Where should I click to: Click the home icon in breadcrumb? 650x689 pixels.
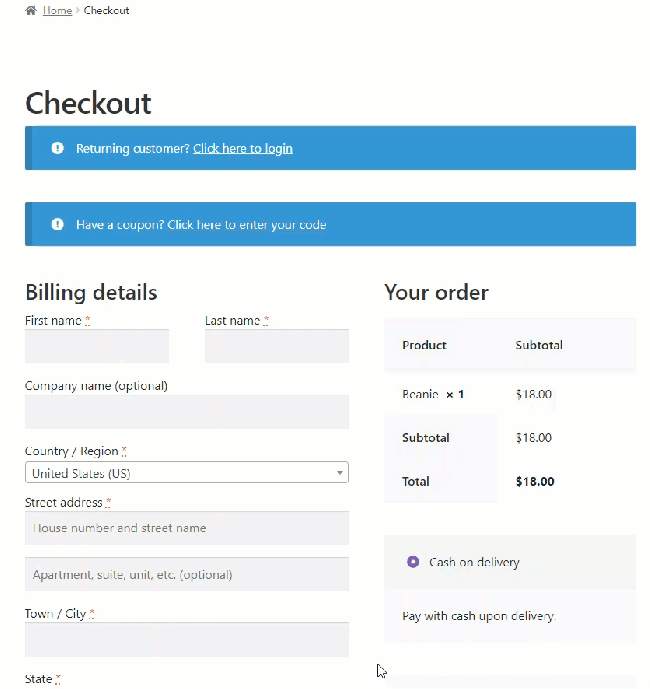coord(31,10)
